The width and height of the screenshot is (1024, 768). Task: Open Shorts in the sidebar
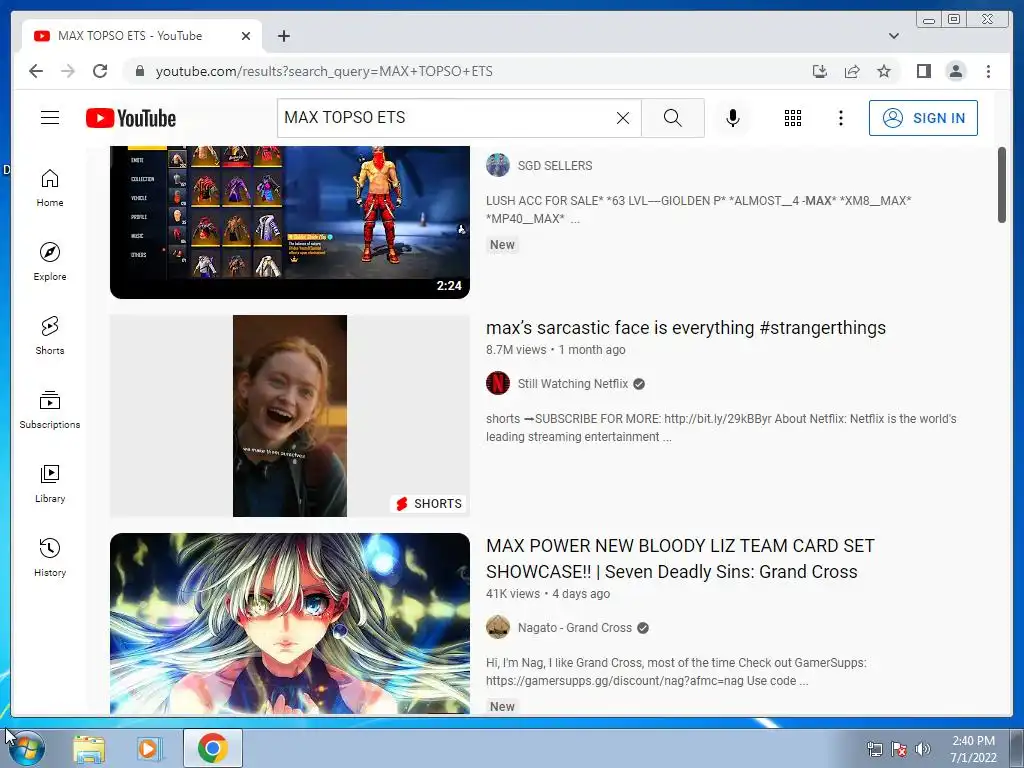(x=50, y=336)
